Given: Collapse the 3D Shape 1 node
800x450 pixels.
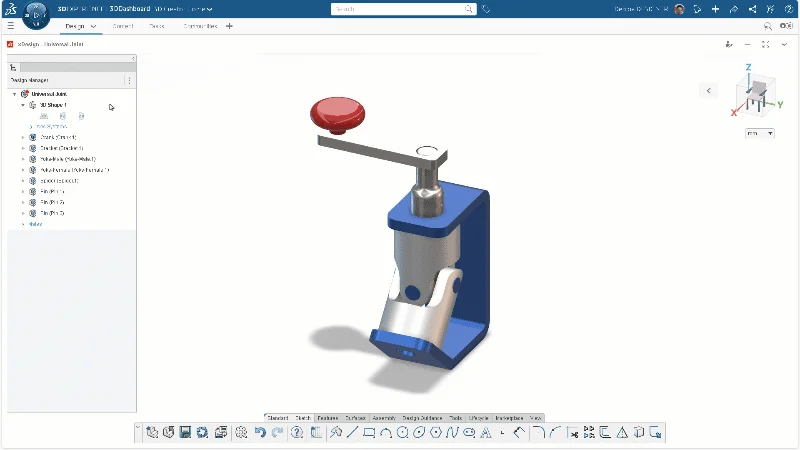Looking at the screenshot, I should (x=23, y=105).
